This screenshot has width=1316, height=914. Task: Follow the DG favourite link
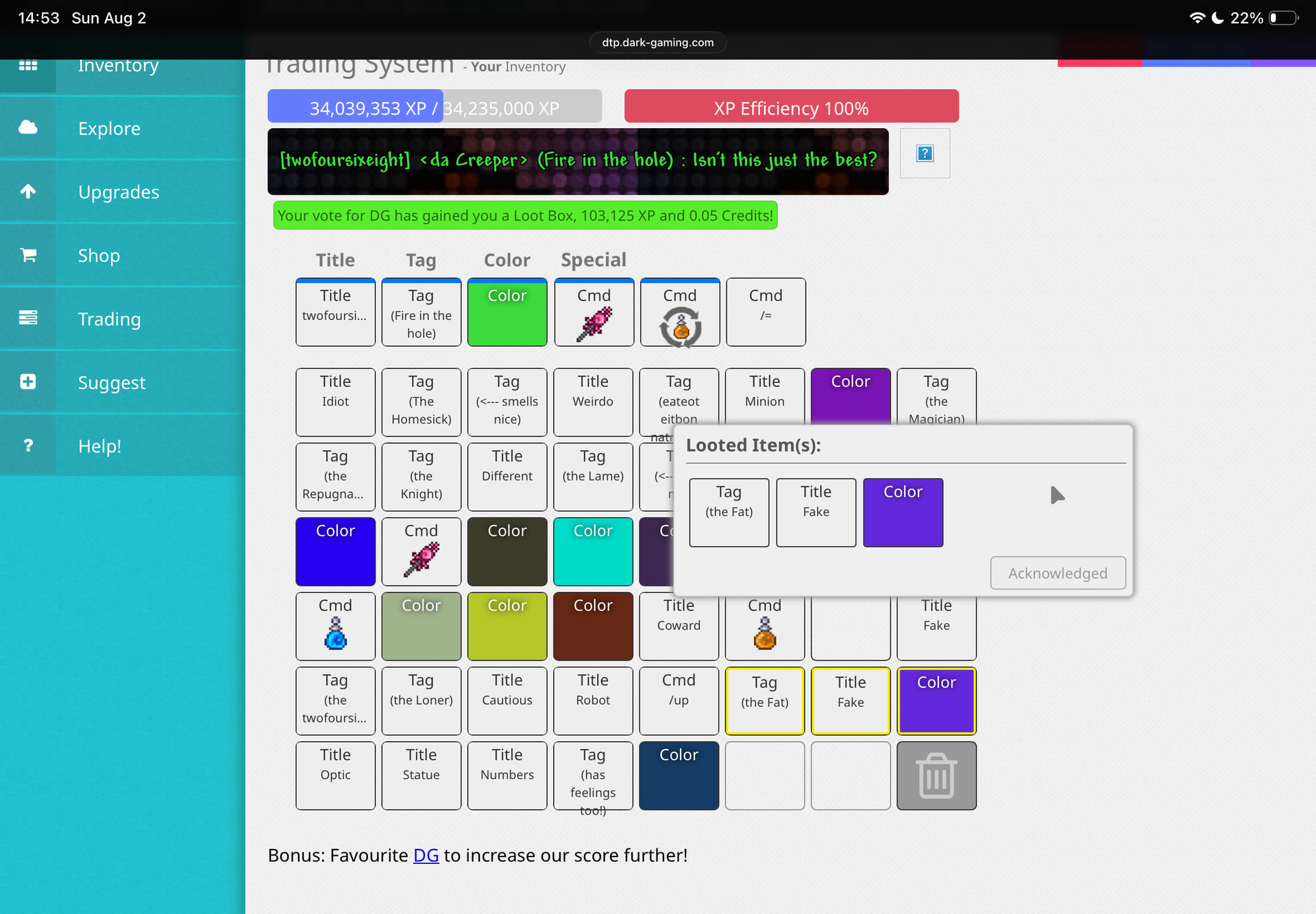pos(426,855)
